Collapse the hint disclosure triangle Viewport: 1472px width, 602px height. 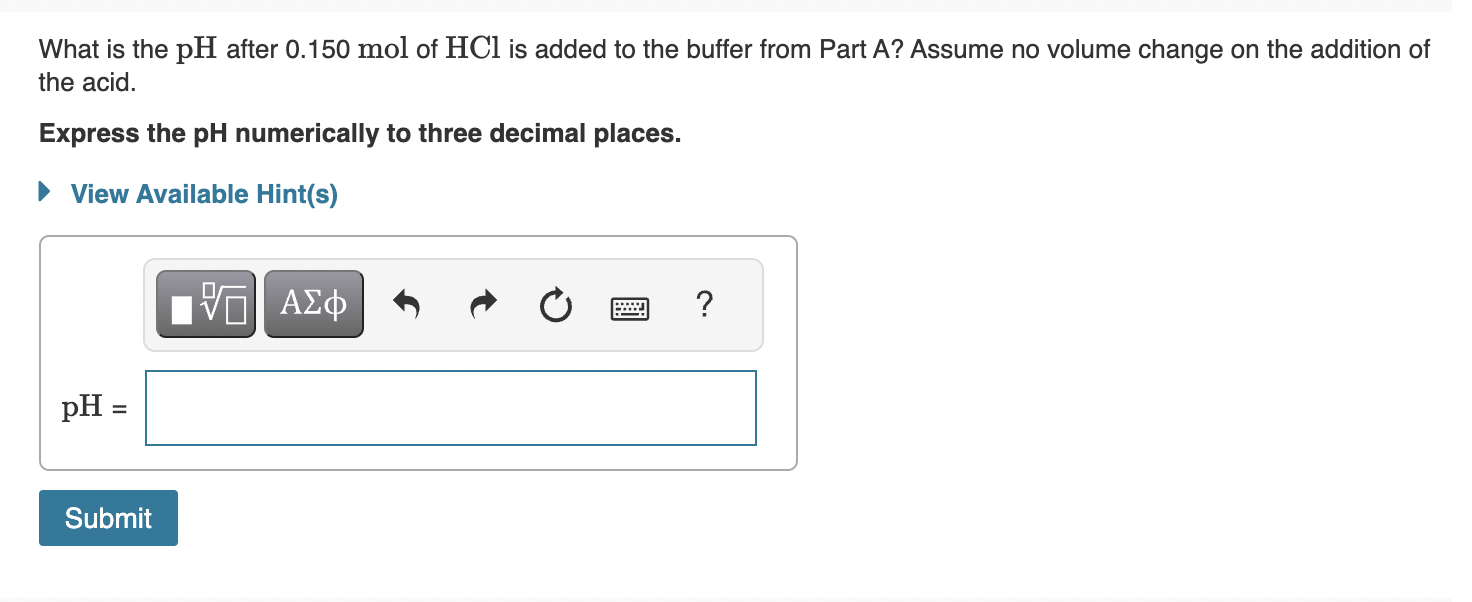(x=43, y=191)
